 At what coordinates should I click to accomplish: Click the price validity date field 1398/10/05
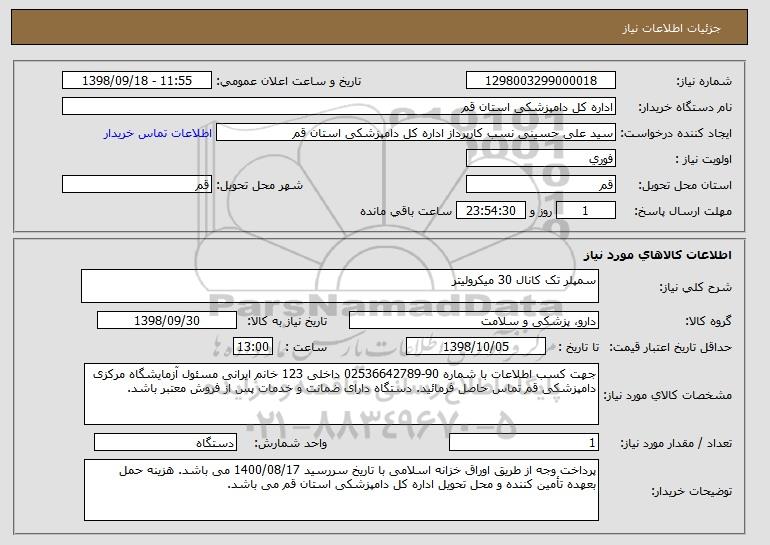(x=476, y=347)
